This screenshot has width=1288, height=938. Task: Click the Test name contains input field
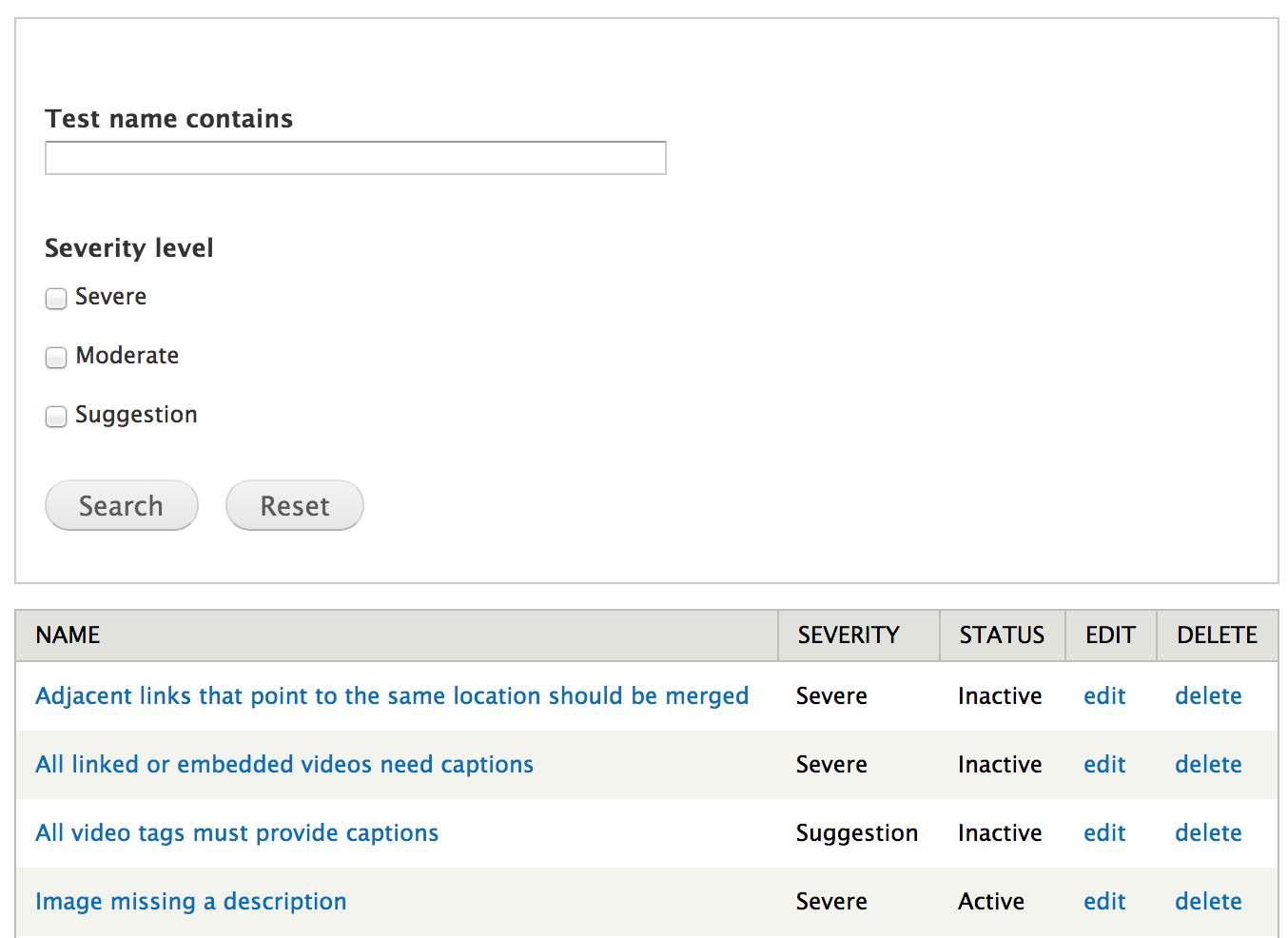[x=355, y=157]
